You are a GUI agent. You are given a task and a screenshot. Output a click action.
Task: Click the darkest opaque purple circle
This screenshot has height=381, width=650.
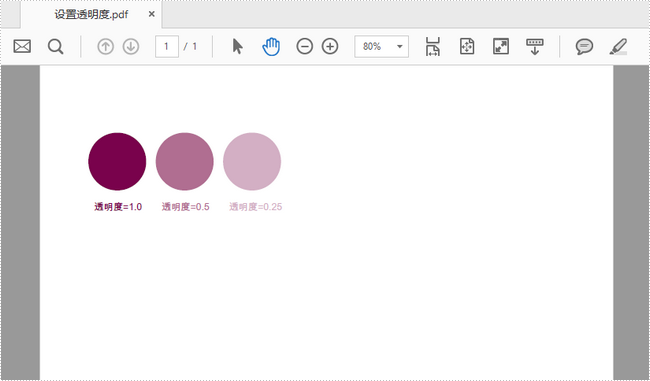coord(117,162)
